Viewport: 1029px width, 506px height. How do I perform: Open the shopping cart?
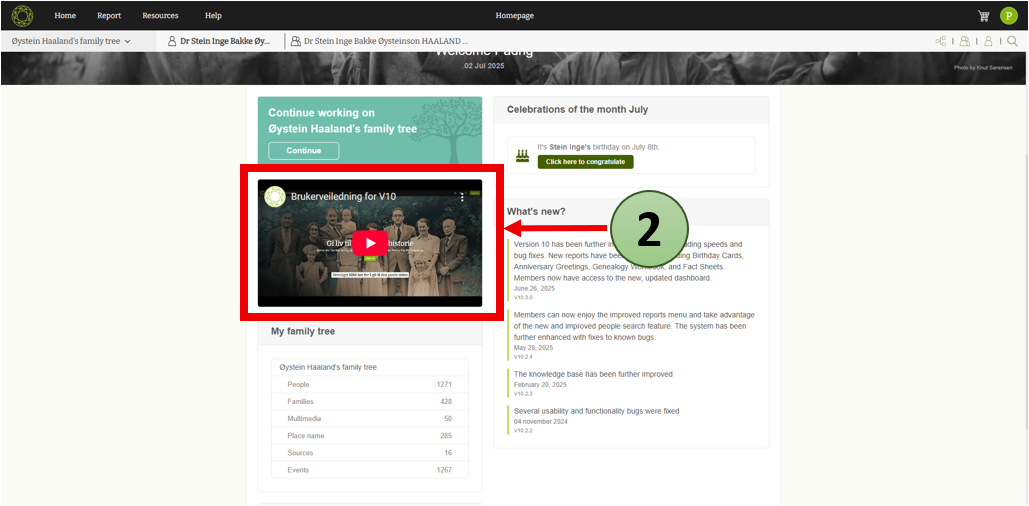tap(983, 16)
